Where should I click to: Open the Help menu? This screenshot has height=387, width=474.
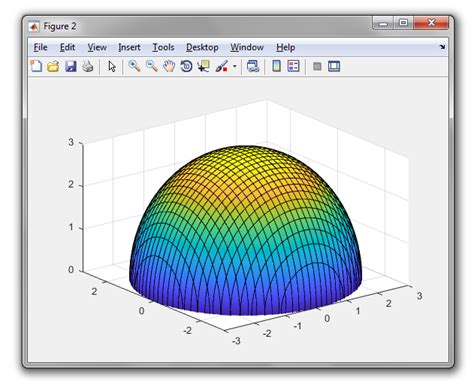click(x=286, y=47)
